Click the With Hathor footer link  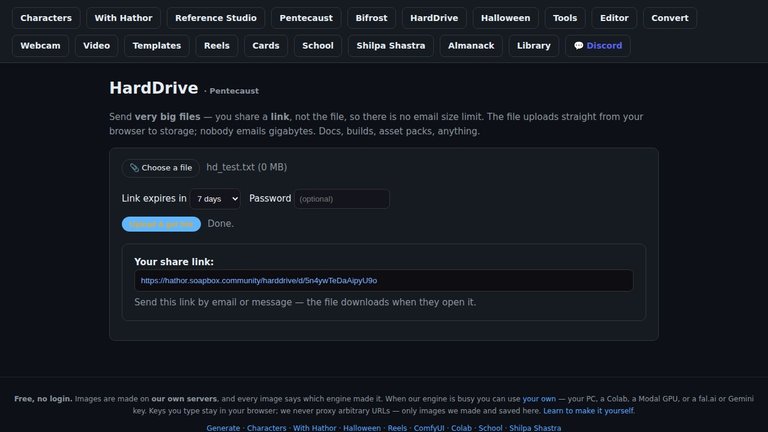(314, 428)
